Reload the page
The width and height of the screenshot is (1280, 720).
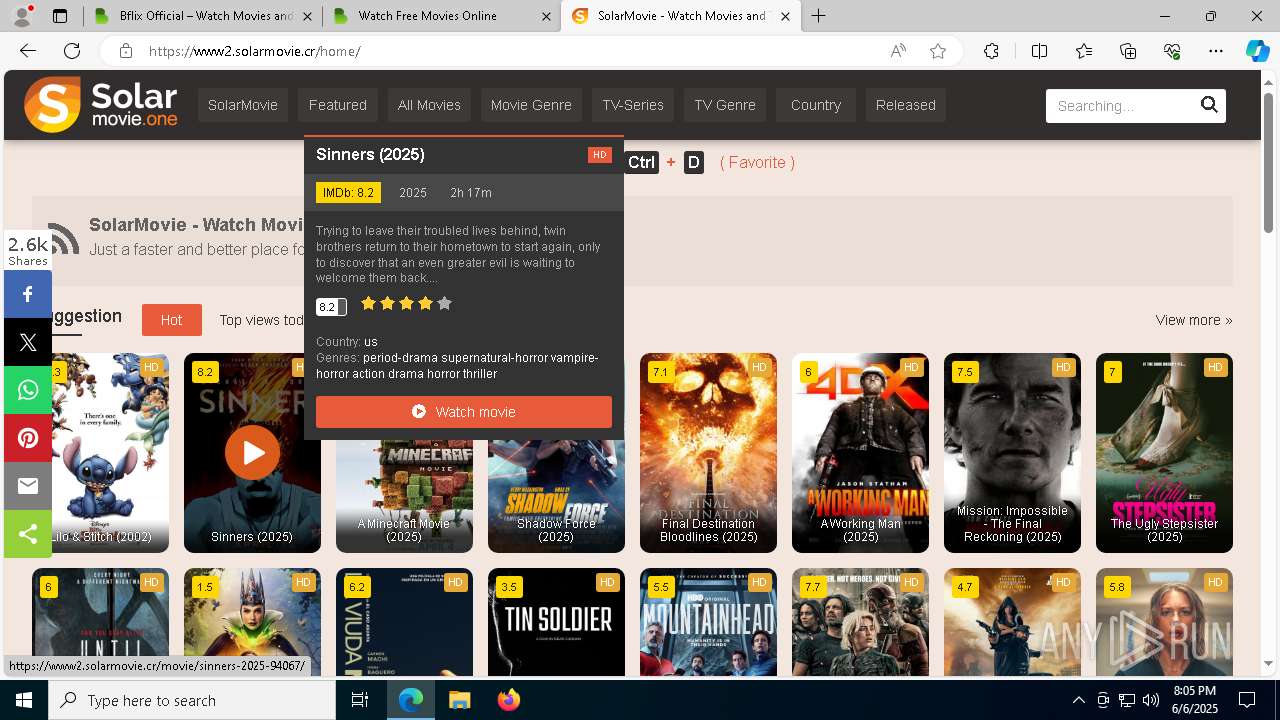(x=72, y=51)
